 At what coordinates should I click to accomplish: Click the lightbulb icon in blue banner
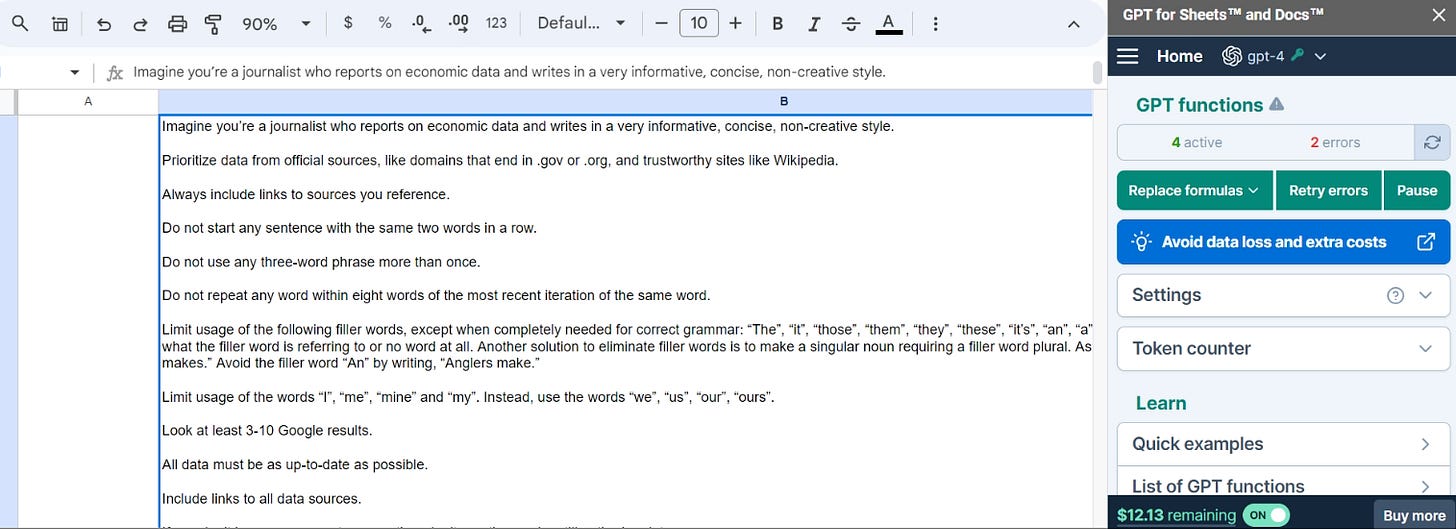tap(1140, 241)
